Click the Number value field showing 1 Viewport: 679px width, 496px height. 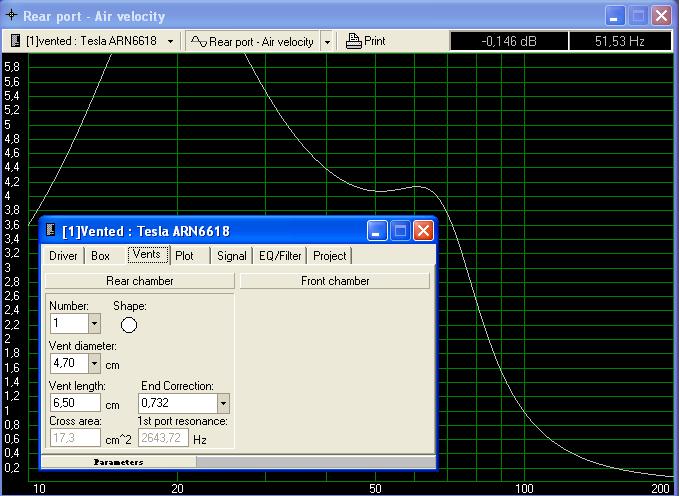69,323
